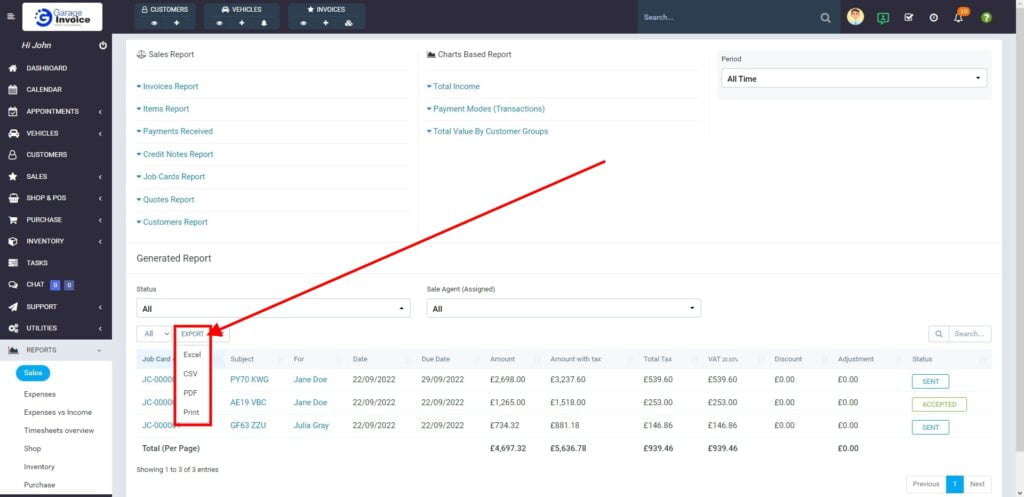
Task: Select CSV export option
Action: point(190,374)
